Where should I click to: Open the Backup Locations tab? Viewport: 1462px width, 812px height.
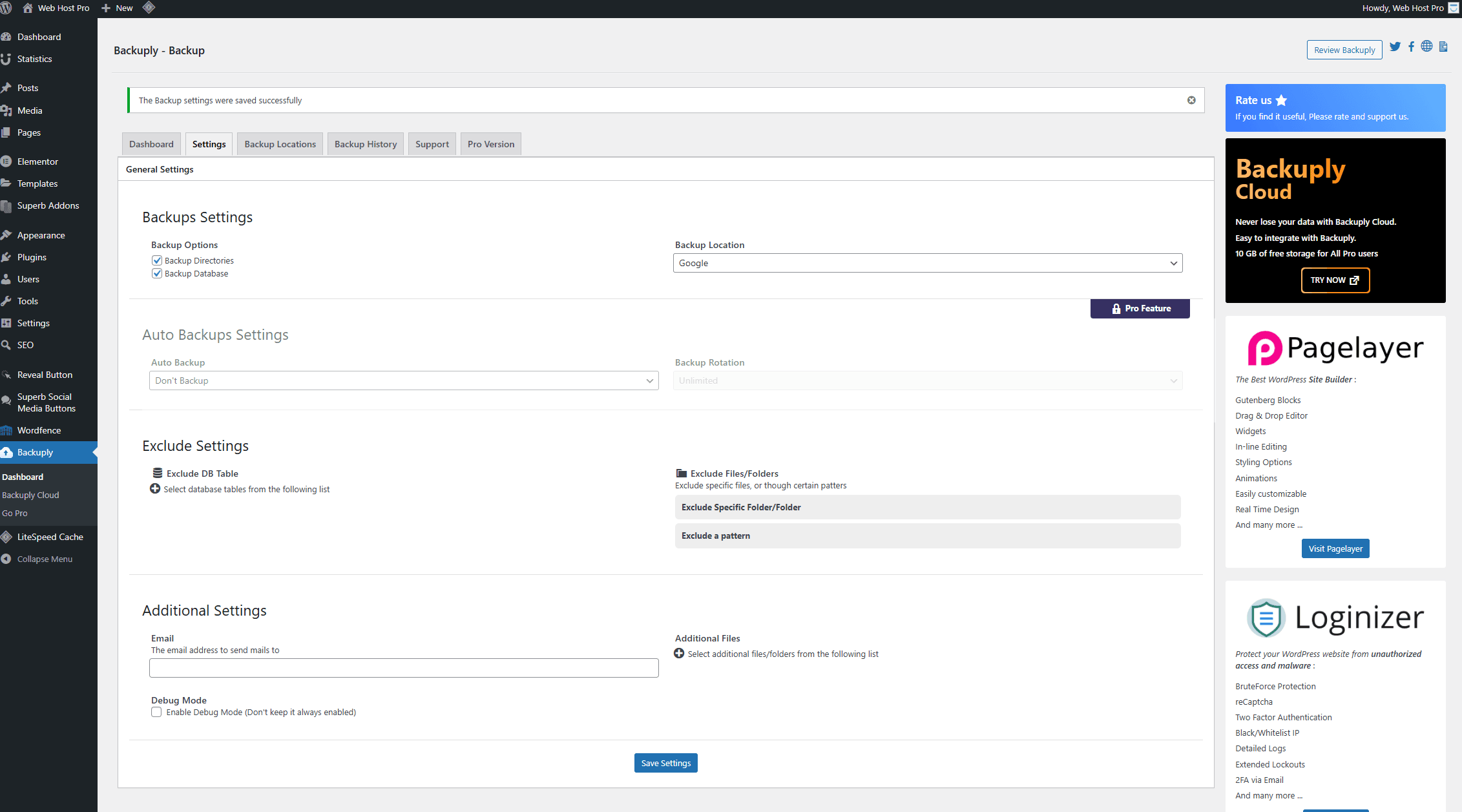[x=280, y=144]
